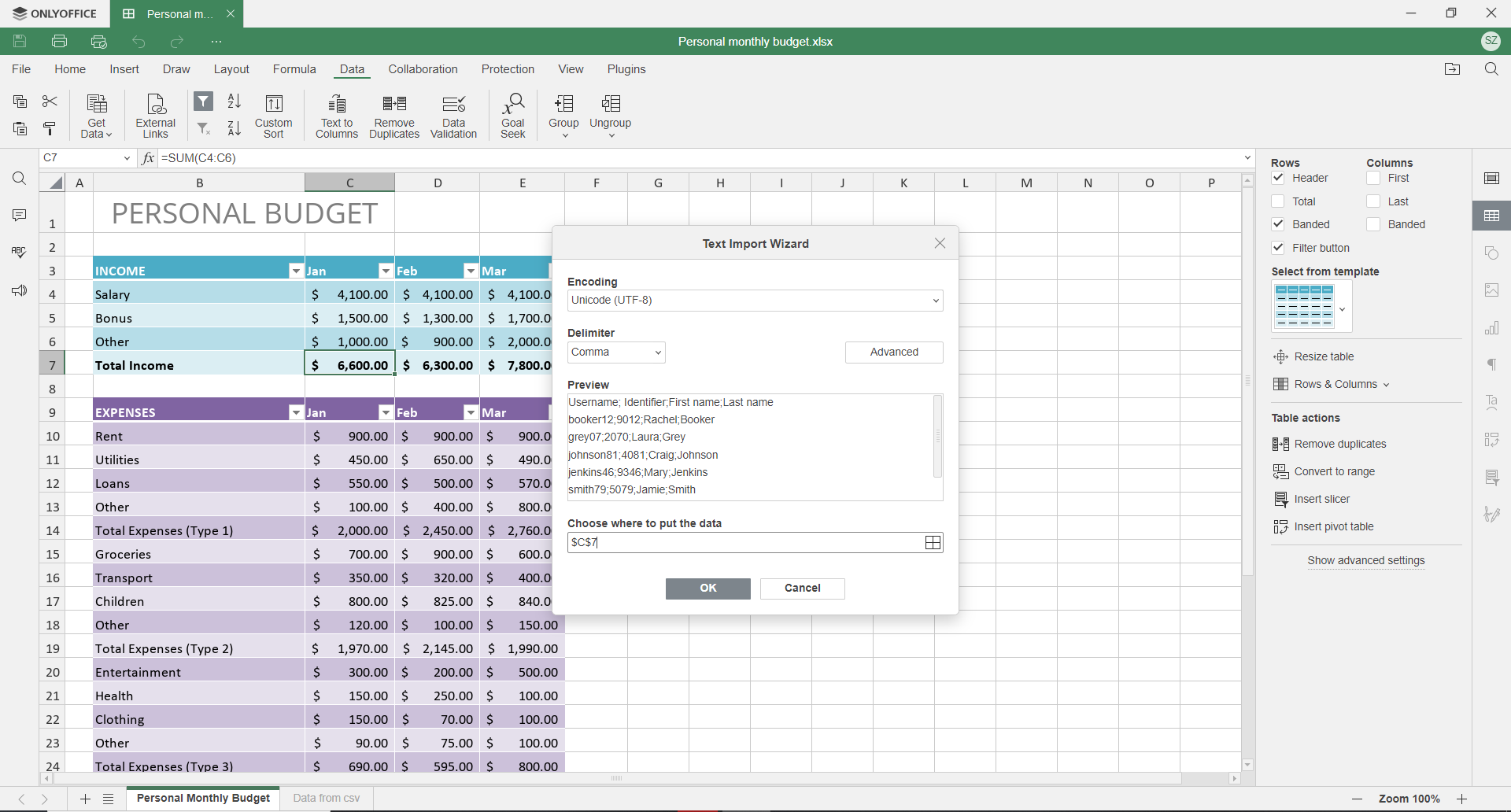Cancel the Text Import Wizard
The height and width of the screenshot is (812, 1511).
(x=803, y=589)
